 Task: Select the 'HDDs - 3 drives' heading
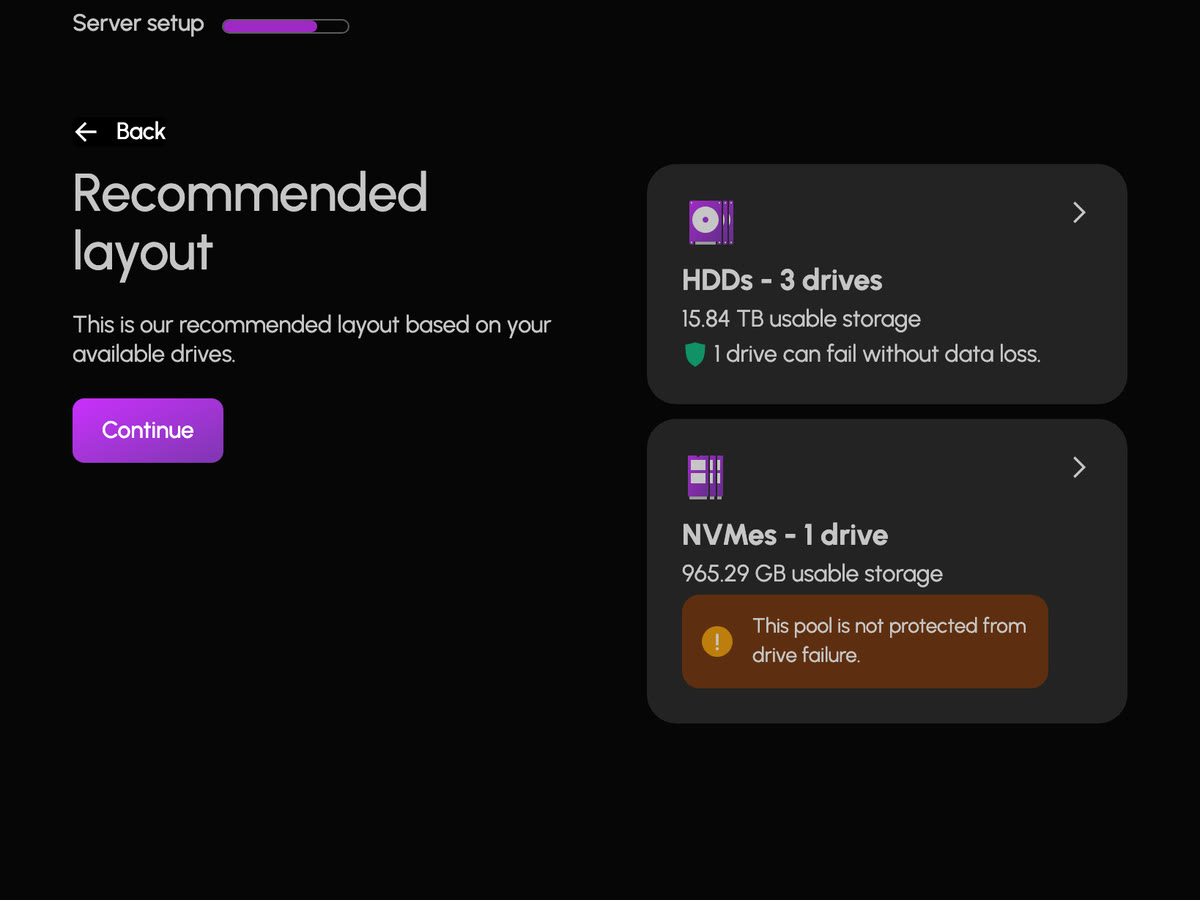(782, 280)
